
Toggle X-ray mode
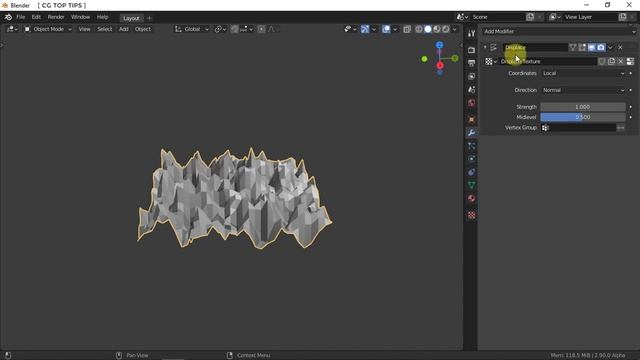pos(407,29)
